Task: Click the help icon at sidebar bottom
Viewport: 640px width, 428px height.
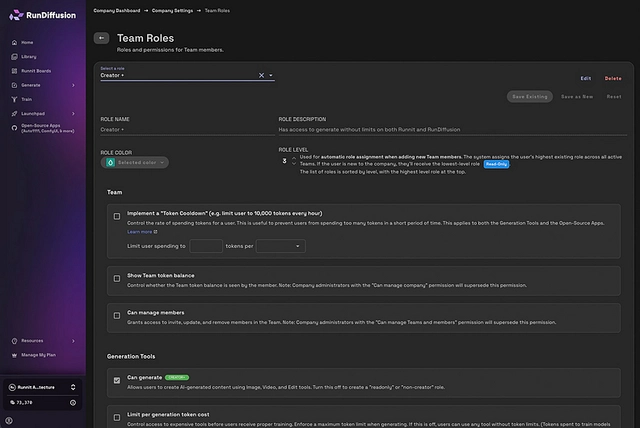Action: point(9,420)
